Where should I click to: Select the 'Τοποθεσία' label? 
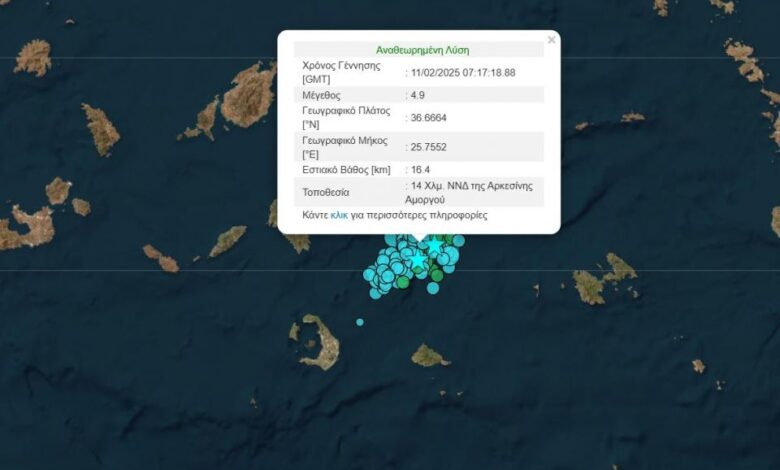point(326,192)
